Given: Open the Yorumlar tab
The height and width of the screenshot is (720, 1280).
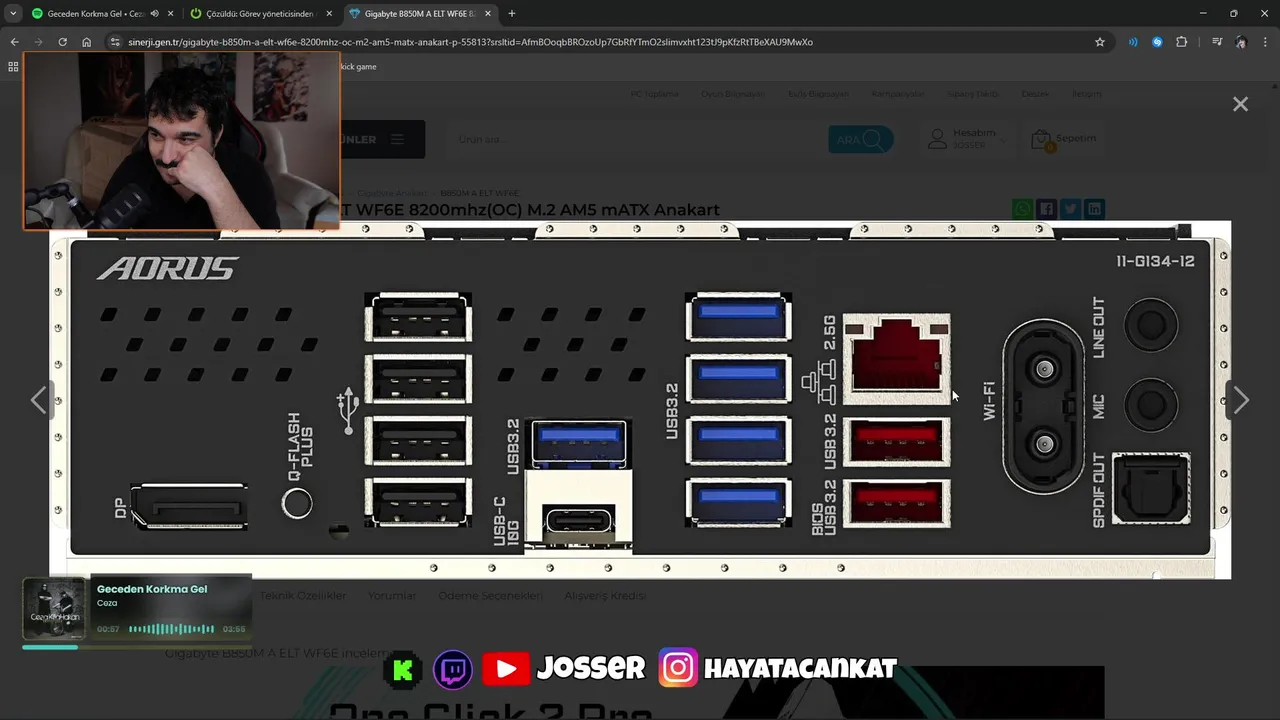Looking at the screenshot, I should tap(392, 595).
